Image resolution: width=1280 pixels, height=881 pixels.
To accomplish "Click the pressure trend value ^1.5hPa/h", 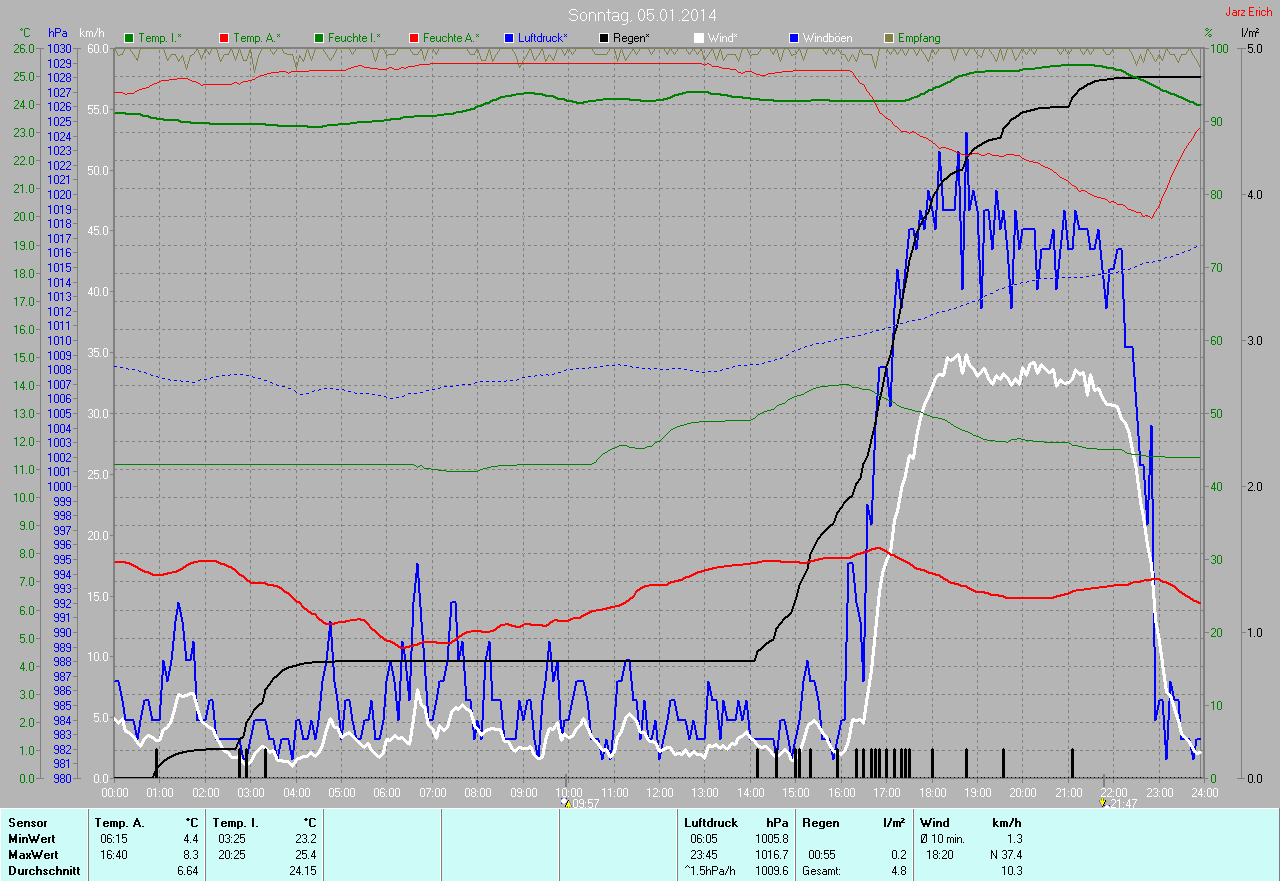I will 711,870.
